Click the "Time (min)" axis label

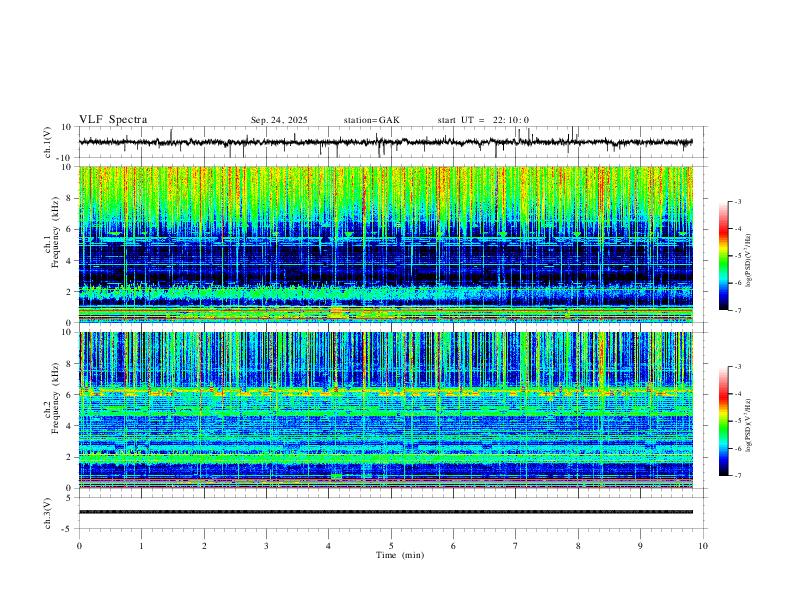pos(400,555)
